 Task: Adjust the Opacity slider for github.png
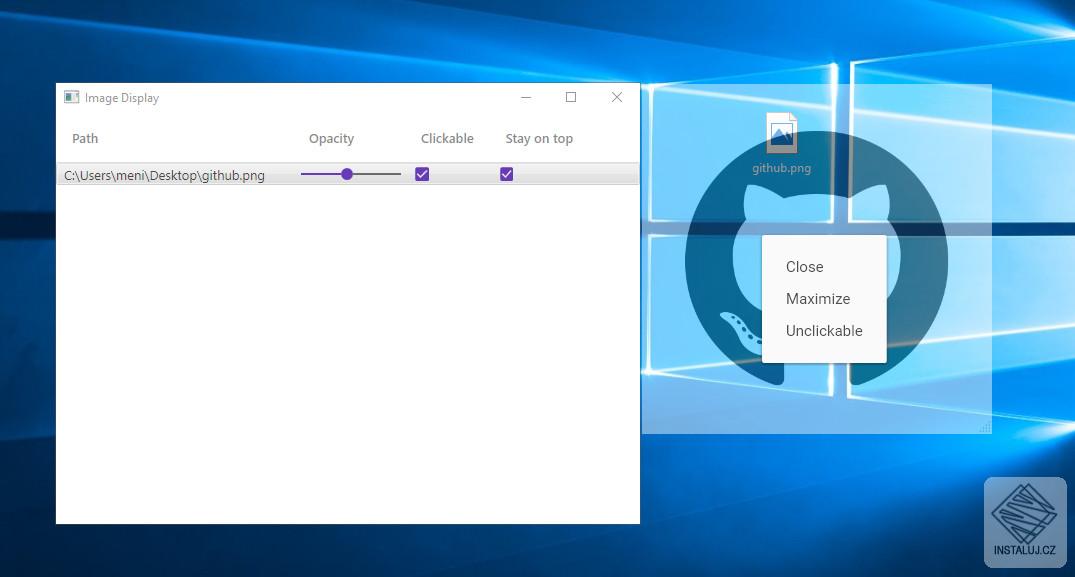pos(347,173)
